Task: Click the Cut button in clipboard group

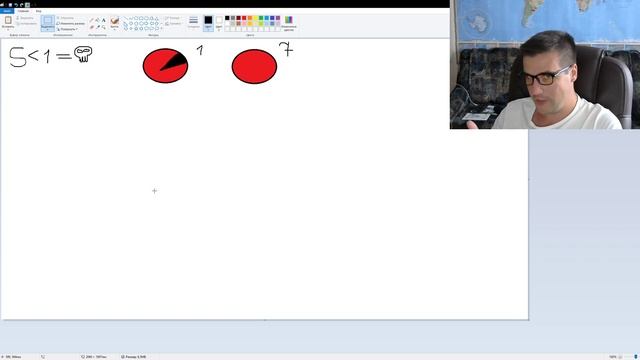Action: pos(25,18)
